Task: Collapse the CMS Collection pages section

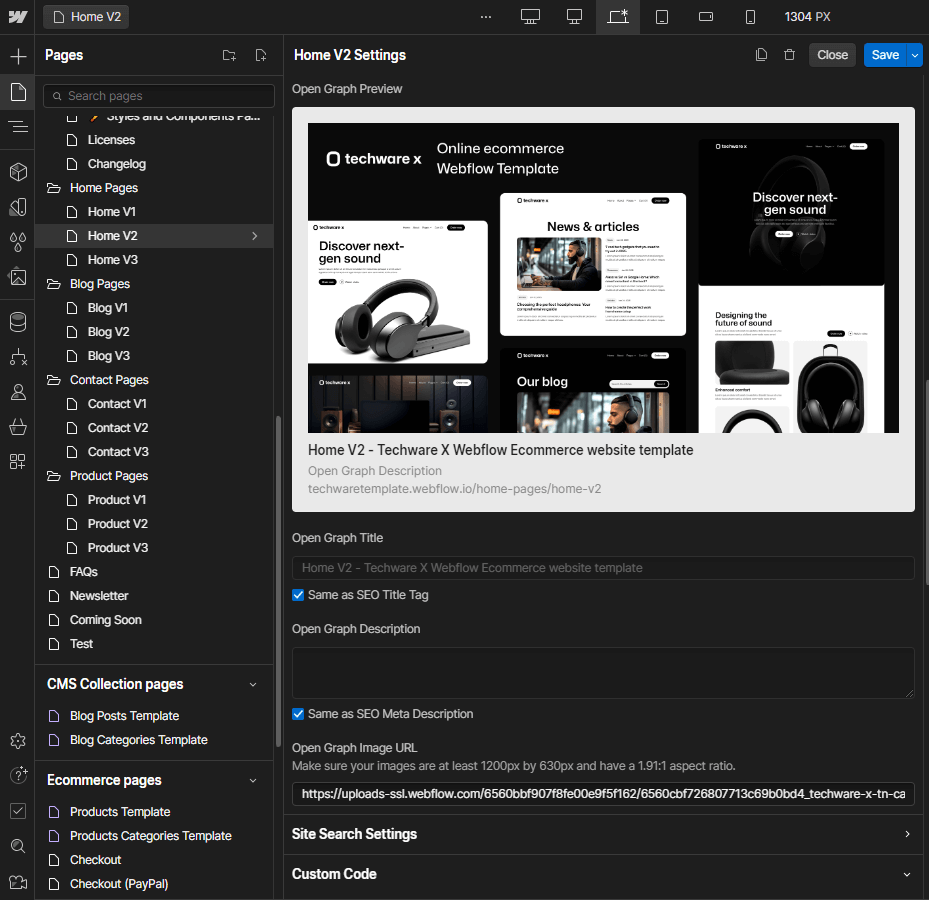Action: click(x=253, y=685)
